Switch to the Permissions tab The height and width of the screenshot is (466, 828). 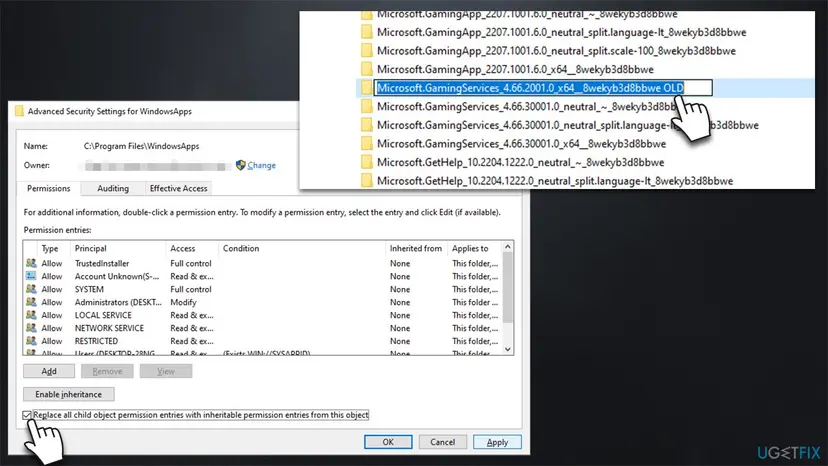[x=49, y=188]
